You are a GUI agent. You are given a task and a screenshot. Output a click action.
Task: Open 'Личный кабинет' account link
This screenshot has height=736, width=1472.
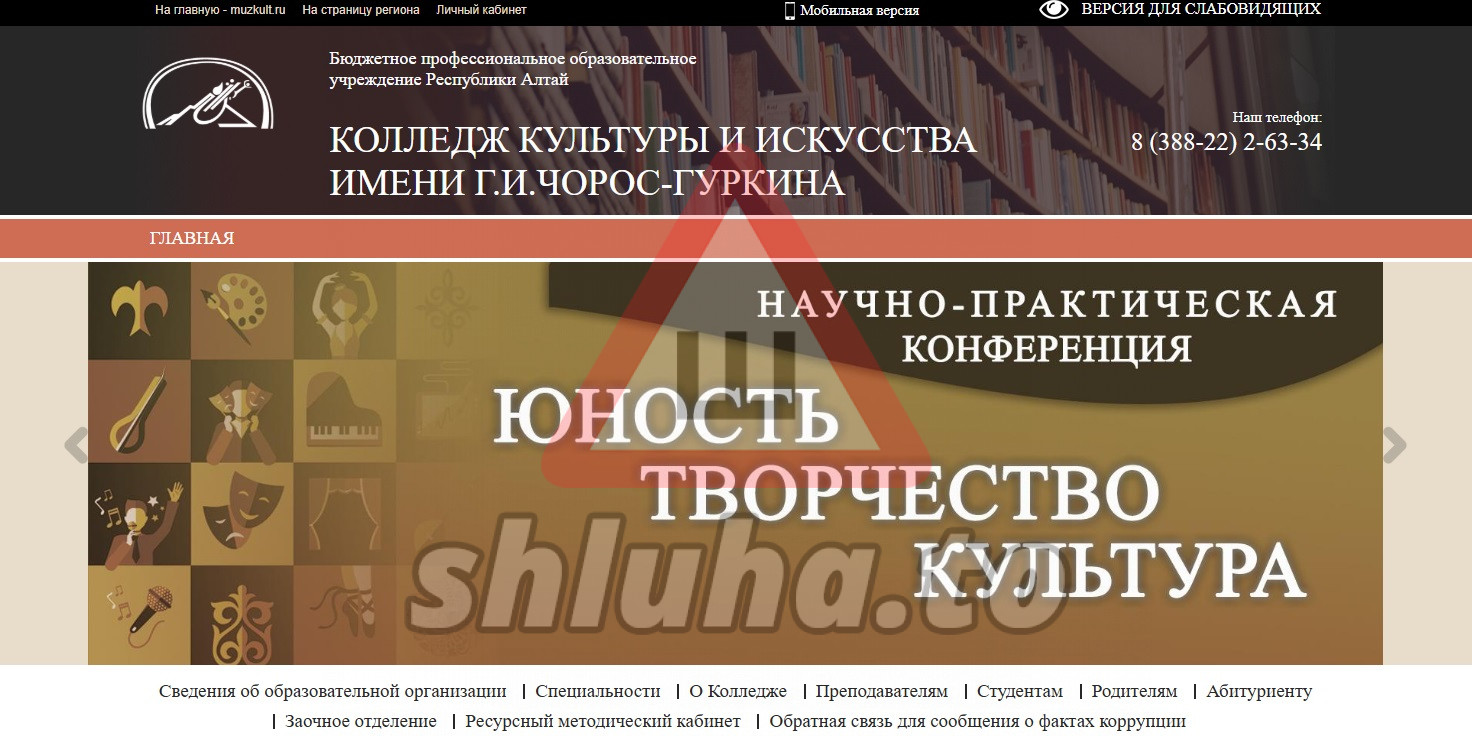pos(481,10)
